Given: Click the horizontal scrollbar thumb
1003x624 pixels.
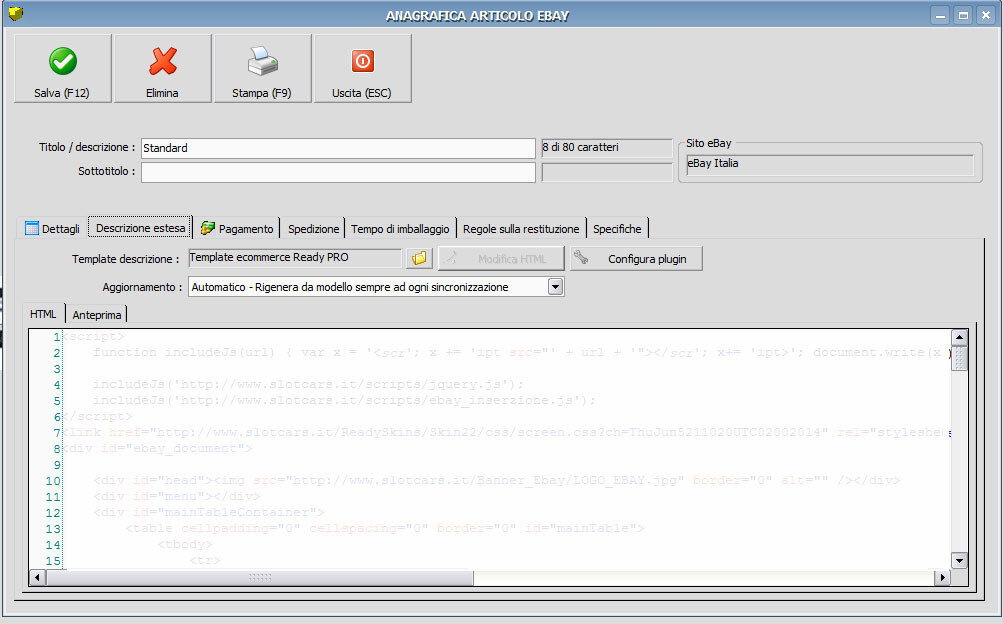Looking at the screenshot, I should 260,577.
